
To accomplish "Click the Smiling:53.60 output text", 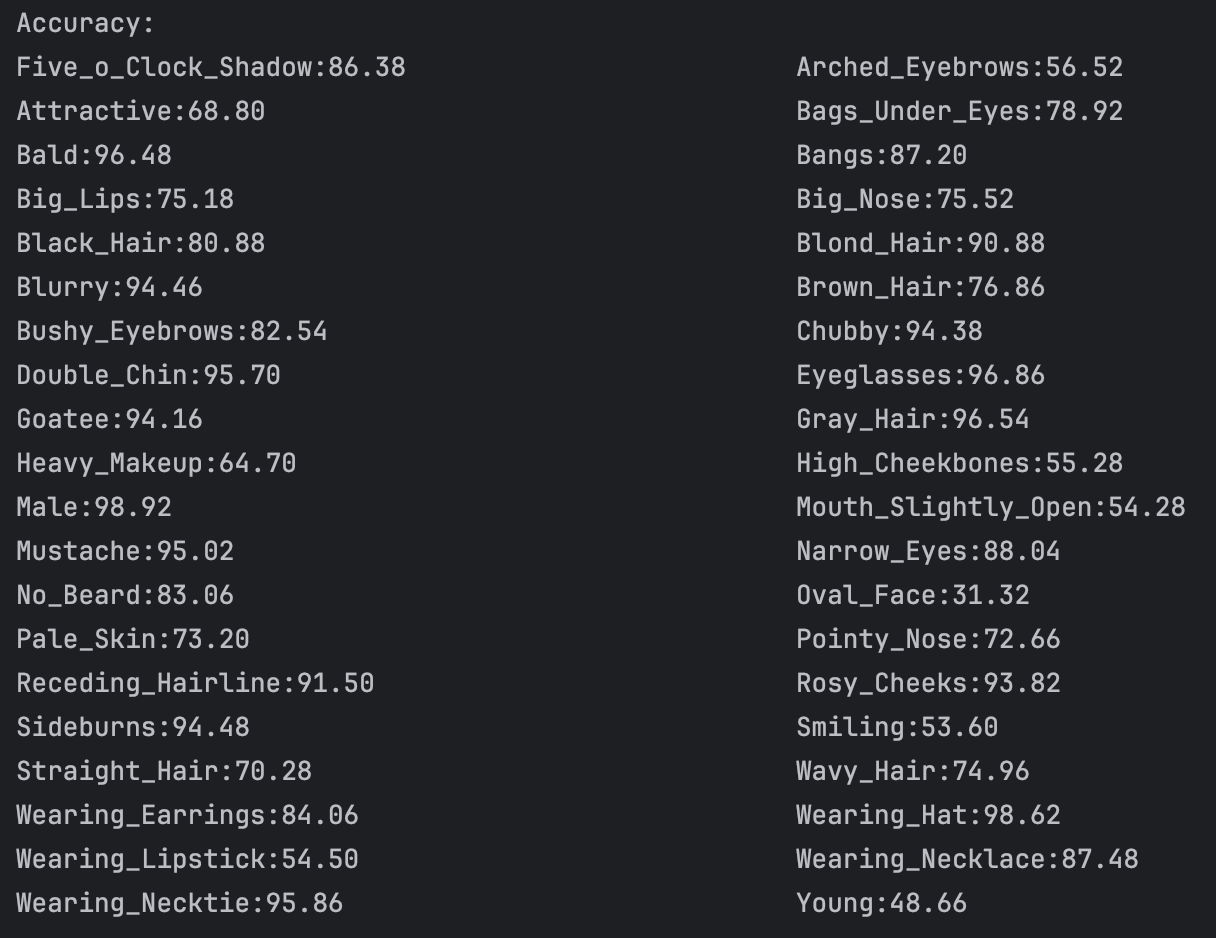I will pos(897,728).
